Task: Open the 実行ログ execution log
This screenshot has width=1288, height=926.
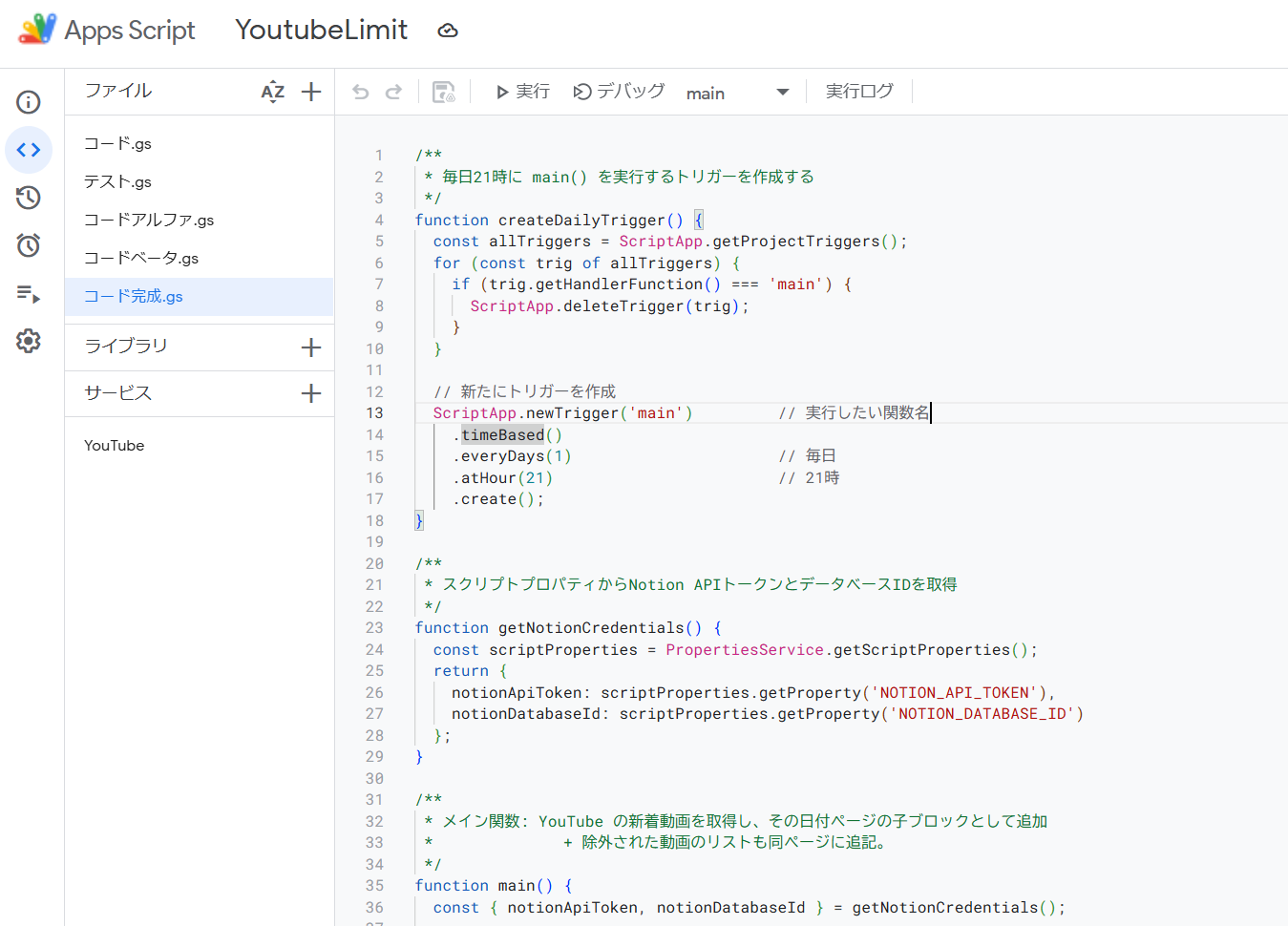Action: pyautogui.click(x=859, y=92)
